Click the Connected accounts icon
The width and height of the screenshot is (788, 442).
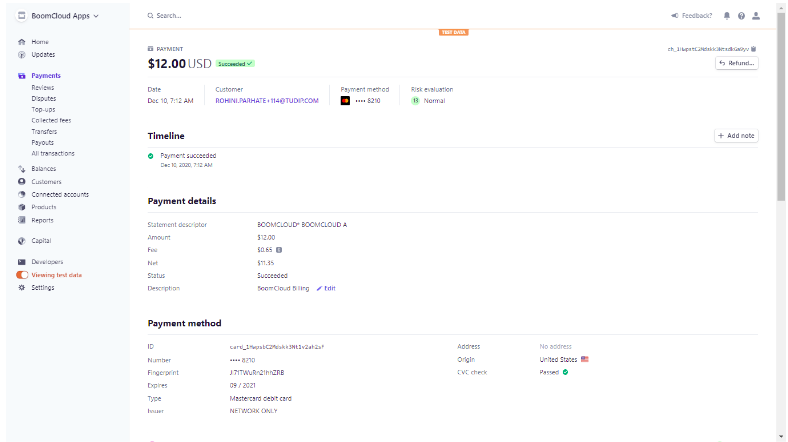point(22,194)
